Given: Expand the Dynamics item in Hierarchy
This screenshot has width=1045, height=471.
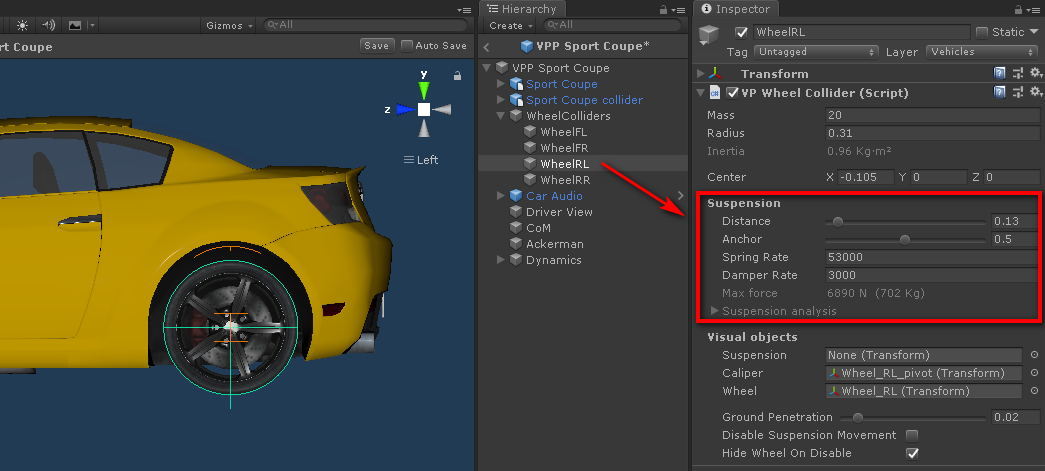Looking at the screenshot, I should (x=502, y=260).
